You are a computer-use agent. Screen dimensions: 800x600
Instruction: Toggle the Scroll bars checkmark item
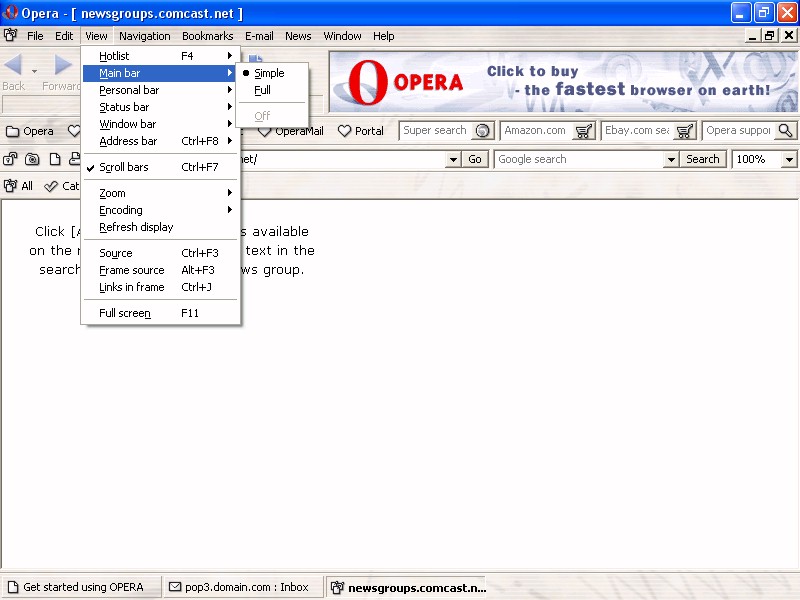124,167
